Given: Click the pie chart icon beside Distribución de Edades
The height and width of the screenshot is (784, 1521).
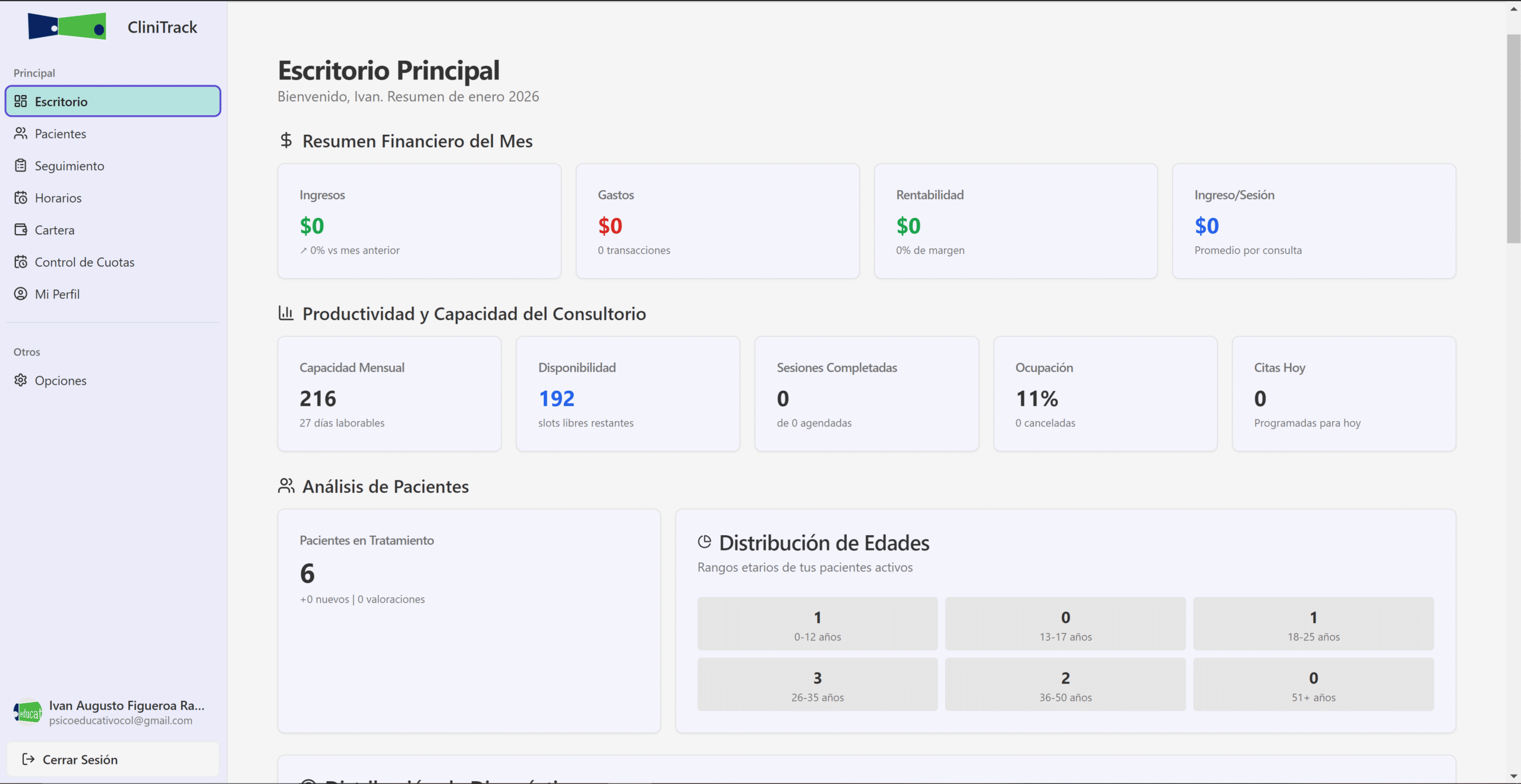Looking at the screenshot, I should (x=705, y=542).
